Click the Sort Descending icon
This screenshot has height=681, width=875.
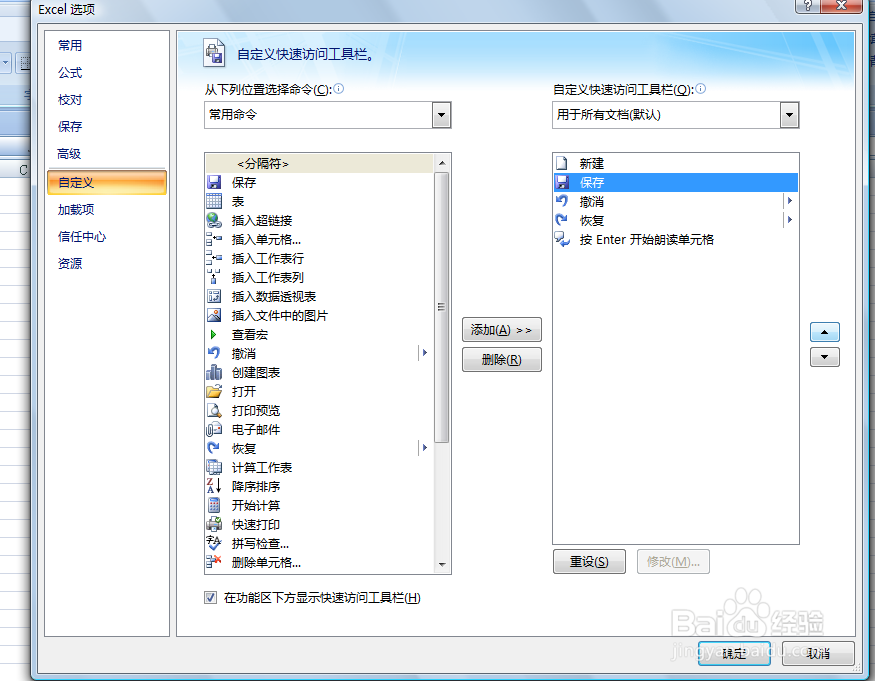[x=214, y=486]
